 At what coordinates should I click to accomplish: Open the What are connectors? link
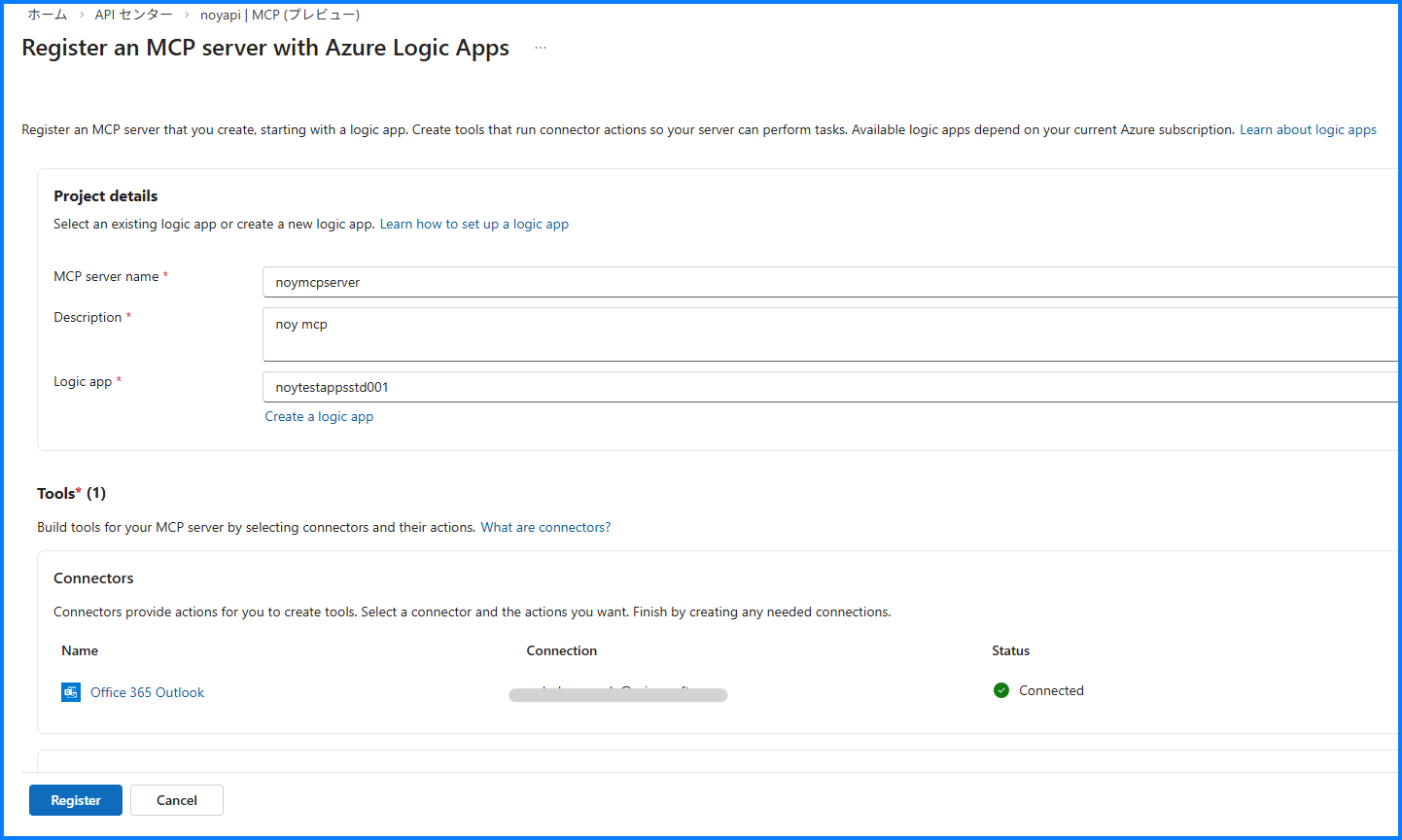pos(545,527)
